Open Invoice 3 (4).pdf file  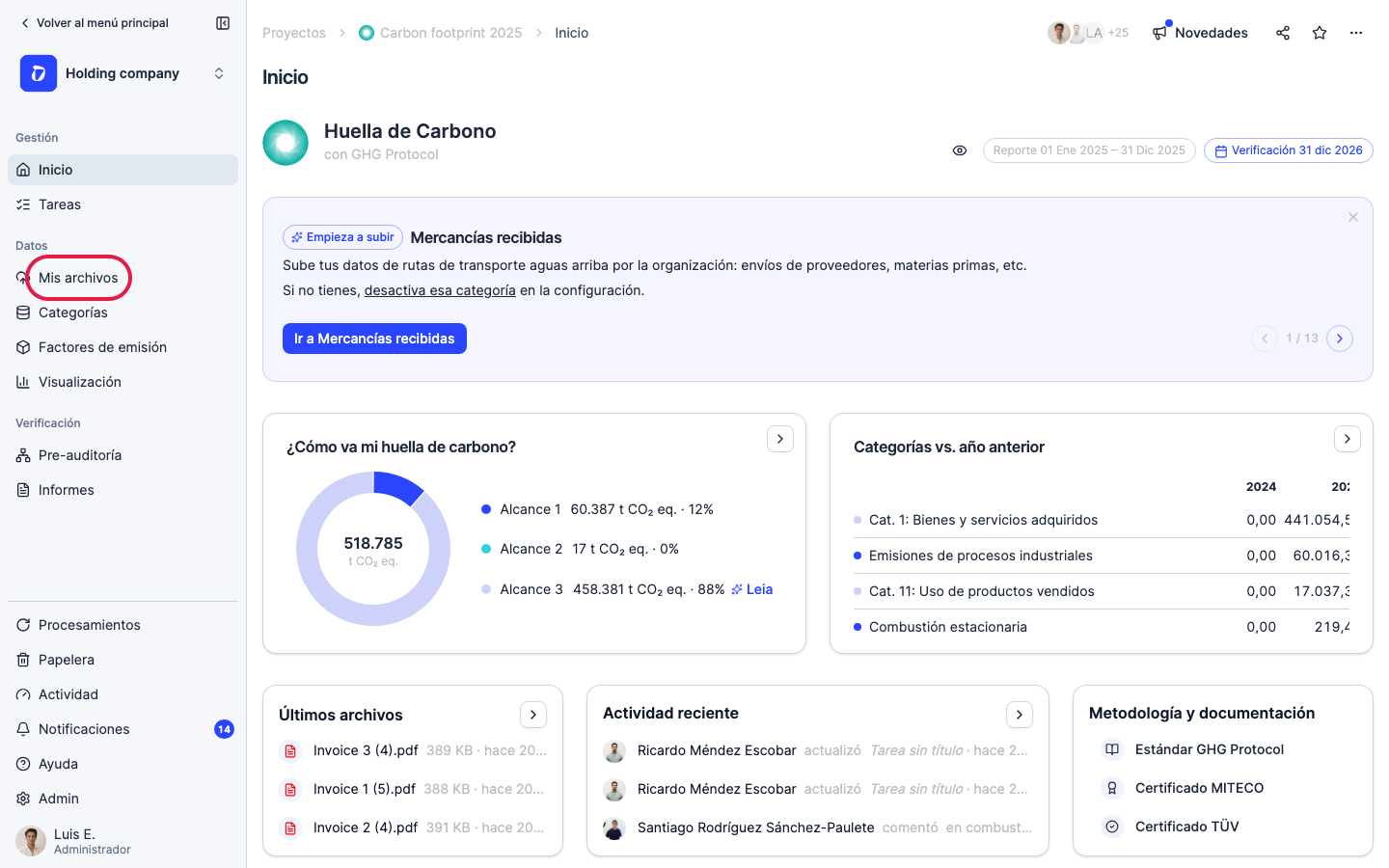tap(366, 750)
